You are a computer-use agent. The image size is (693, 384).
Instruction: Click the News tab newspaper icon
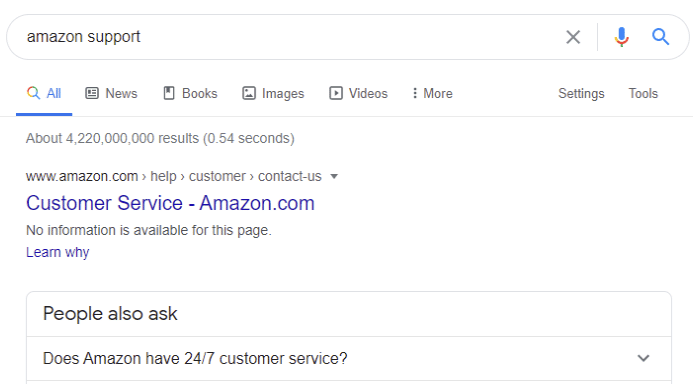(x=92, y=93)
